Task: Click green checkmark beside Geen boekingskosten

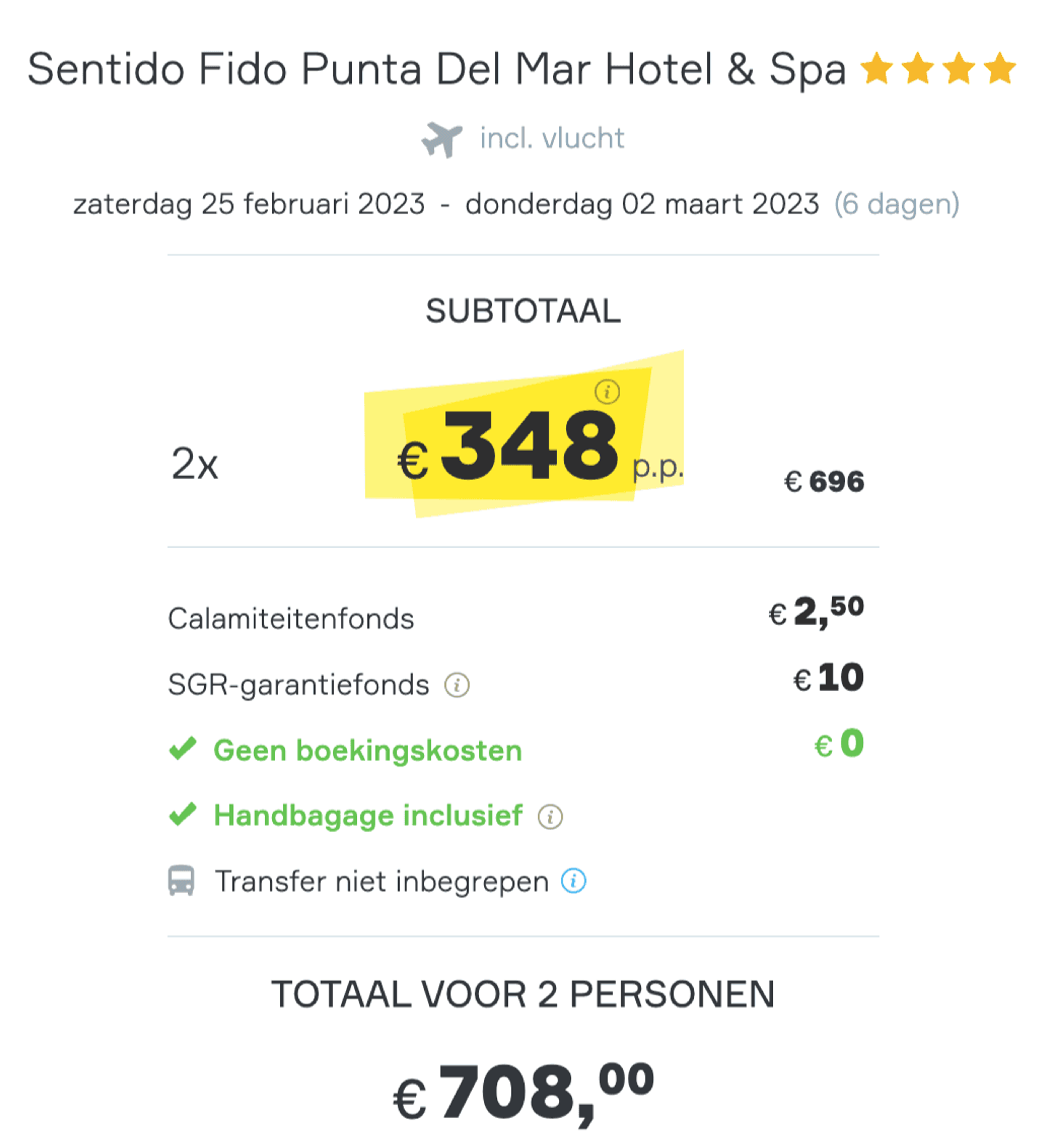Action: pyautogui.click(x=183, y=748)
